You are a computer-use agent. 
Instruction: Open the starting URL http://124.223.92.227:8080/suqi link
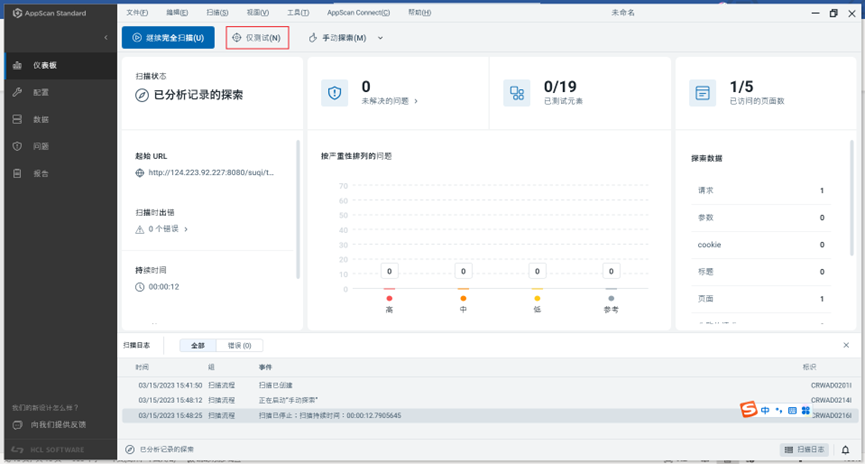pyautogui.click(x=211, y=173)
